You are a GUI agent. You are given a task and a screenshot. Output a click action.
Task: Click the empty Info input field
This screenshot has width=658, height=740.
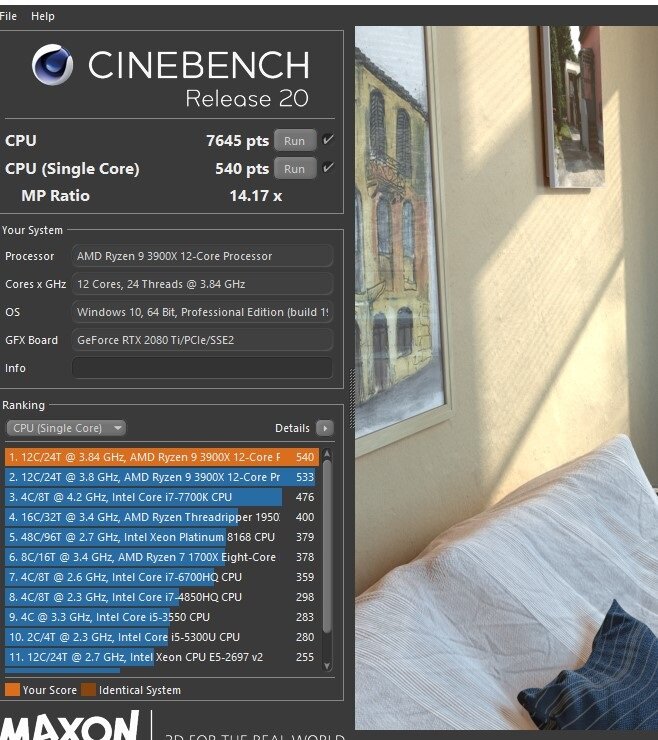click(x=202, y=368)
